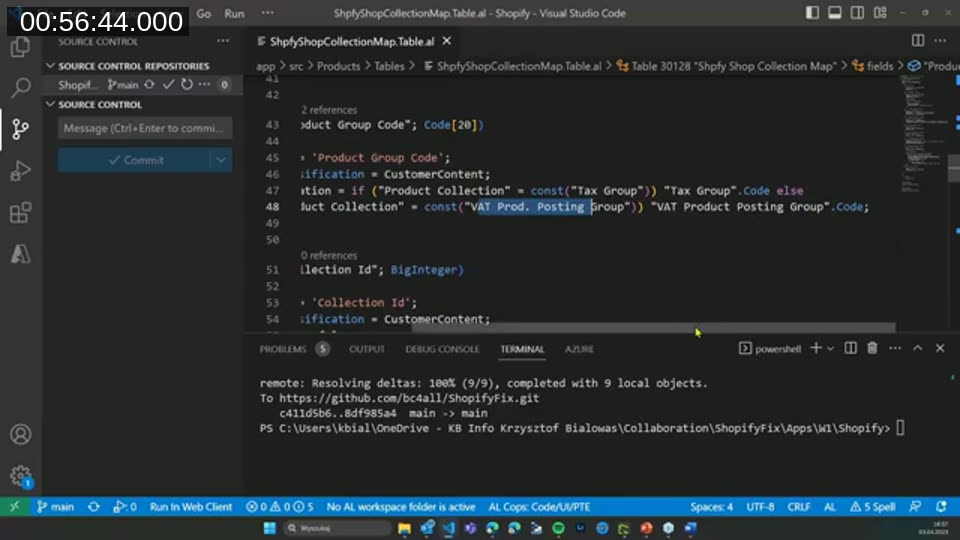Toggle the bottom panel layout button
Screen dimensions: 960x540
[834, 13]
